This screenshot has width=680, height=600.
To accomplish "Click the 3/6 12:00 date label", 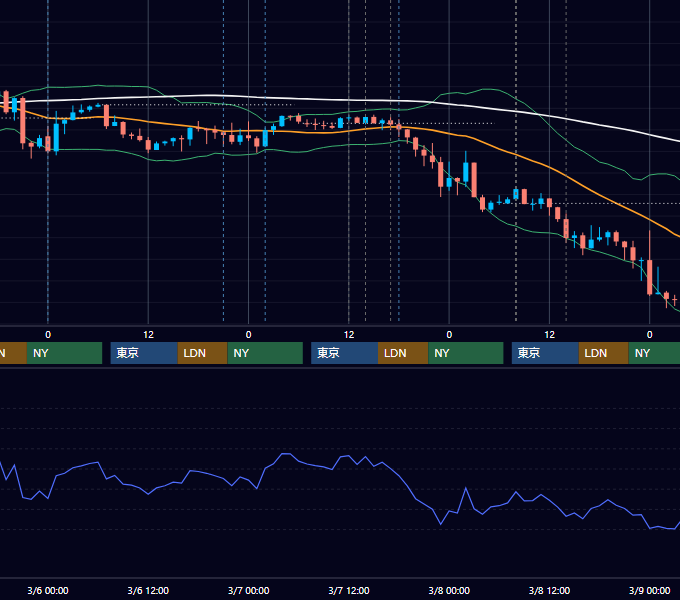I will click(x=148, y=590).
